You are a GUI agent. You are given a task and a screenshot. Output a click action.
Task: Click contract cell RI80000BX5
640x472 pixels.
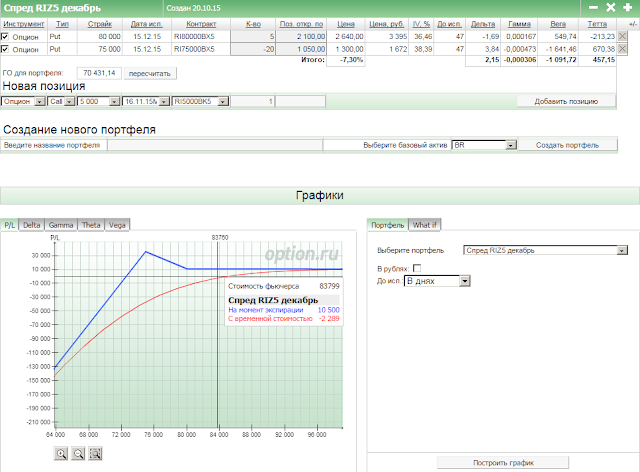[x=194, y=36]
